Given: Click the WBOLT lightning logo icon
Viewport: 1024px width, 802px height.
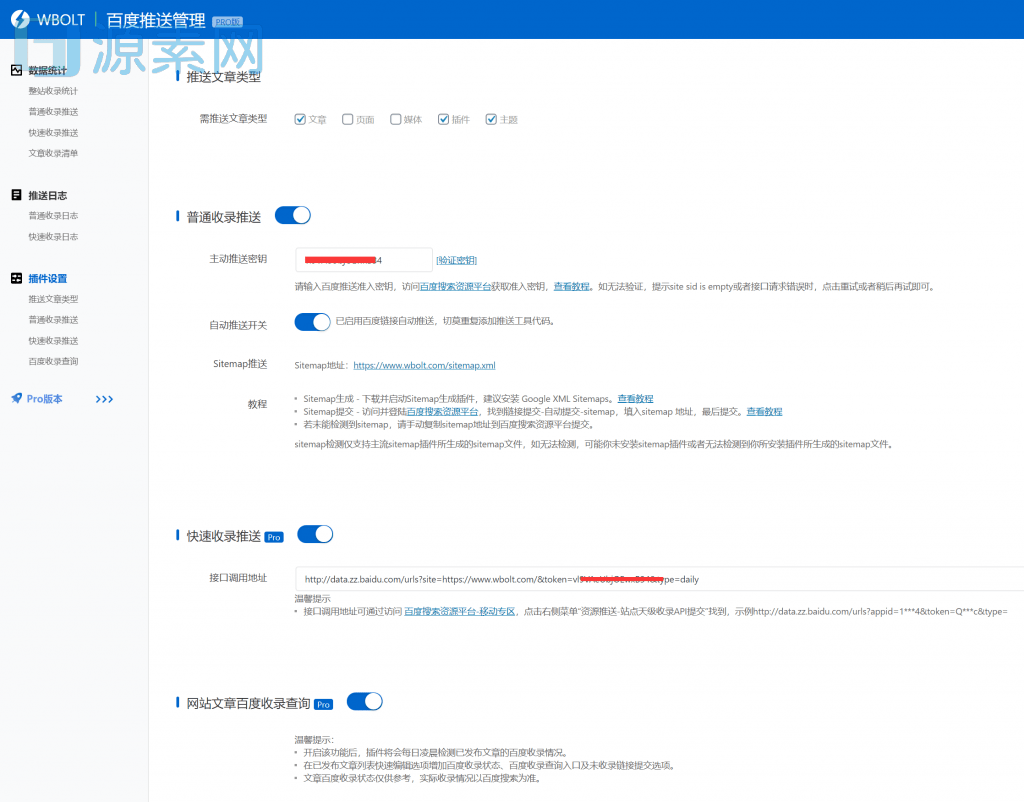Looking at the screenshot, I should (18, 20).
